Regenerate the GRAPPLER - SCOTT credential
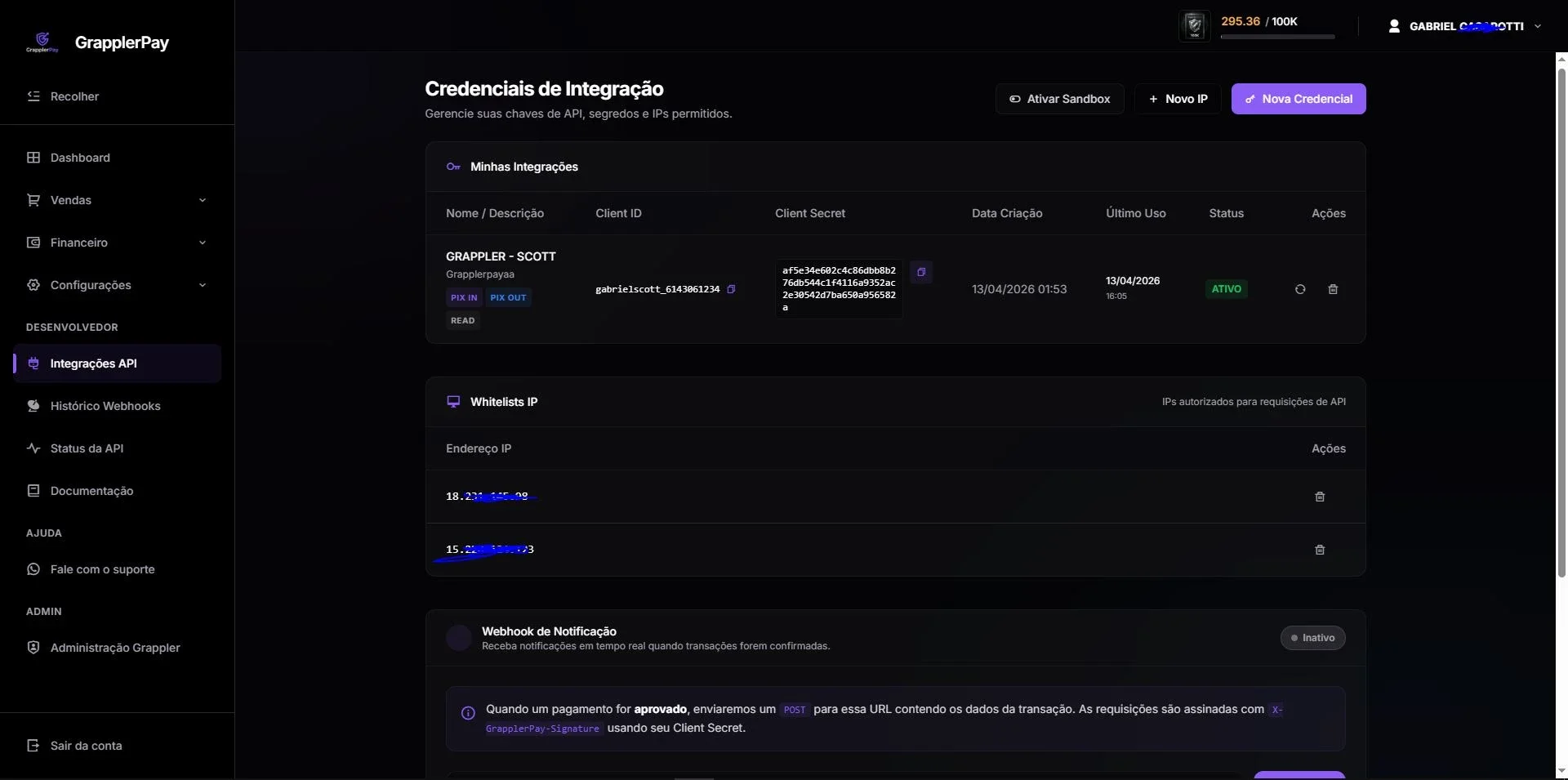Viewport: 1568px width, 780px height. click(x=1300, y=289)
